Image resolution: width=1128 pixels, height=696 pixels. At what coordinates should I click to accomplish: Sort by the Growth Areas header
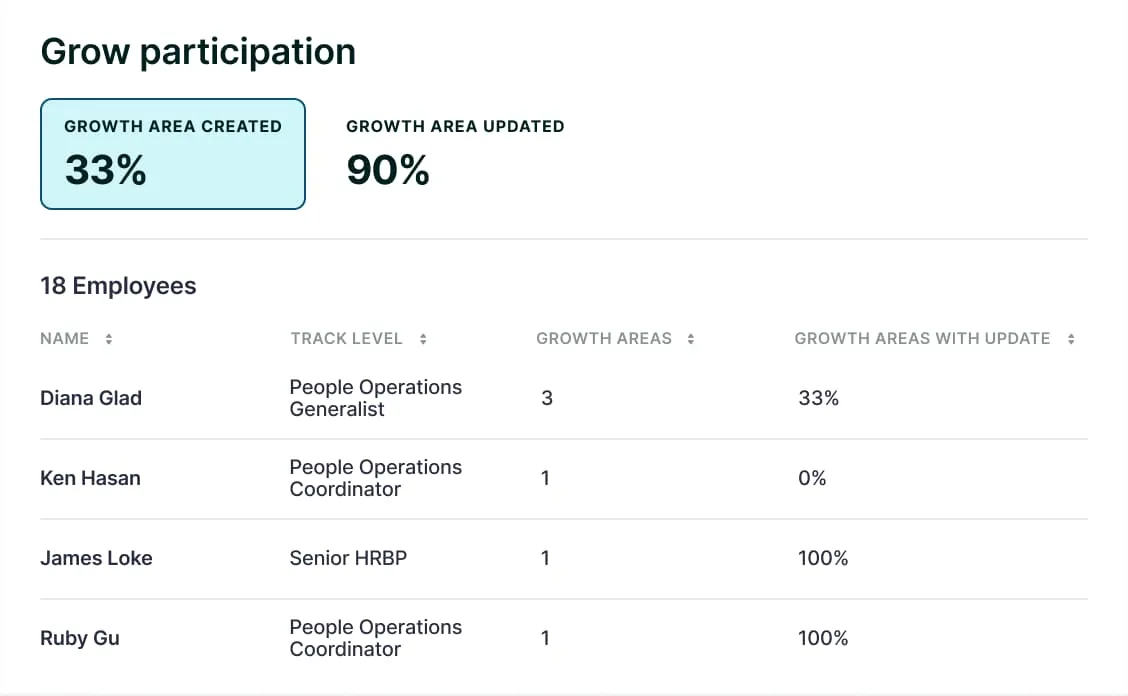(x=604, y=339)
